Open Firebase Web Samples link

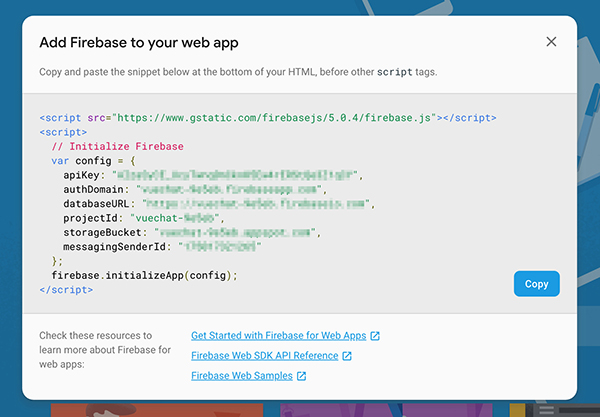[242, 376]
